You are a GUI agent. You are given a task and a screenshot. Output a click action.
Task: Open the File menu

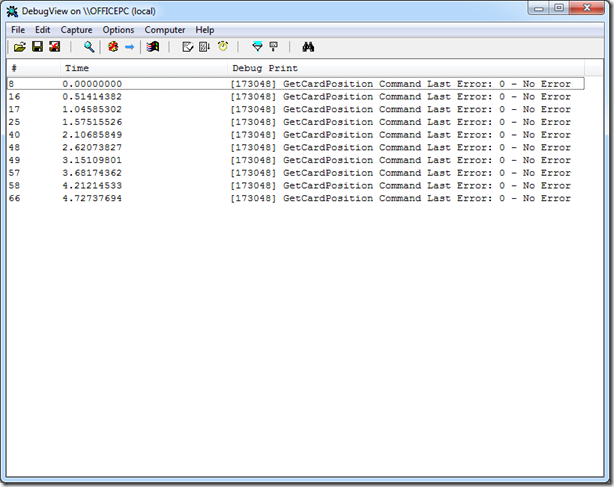coord(18,30)
